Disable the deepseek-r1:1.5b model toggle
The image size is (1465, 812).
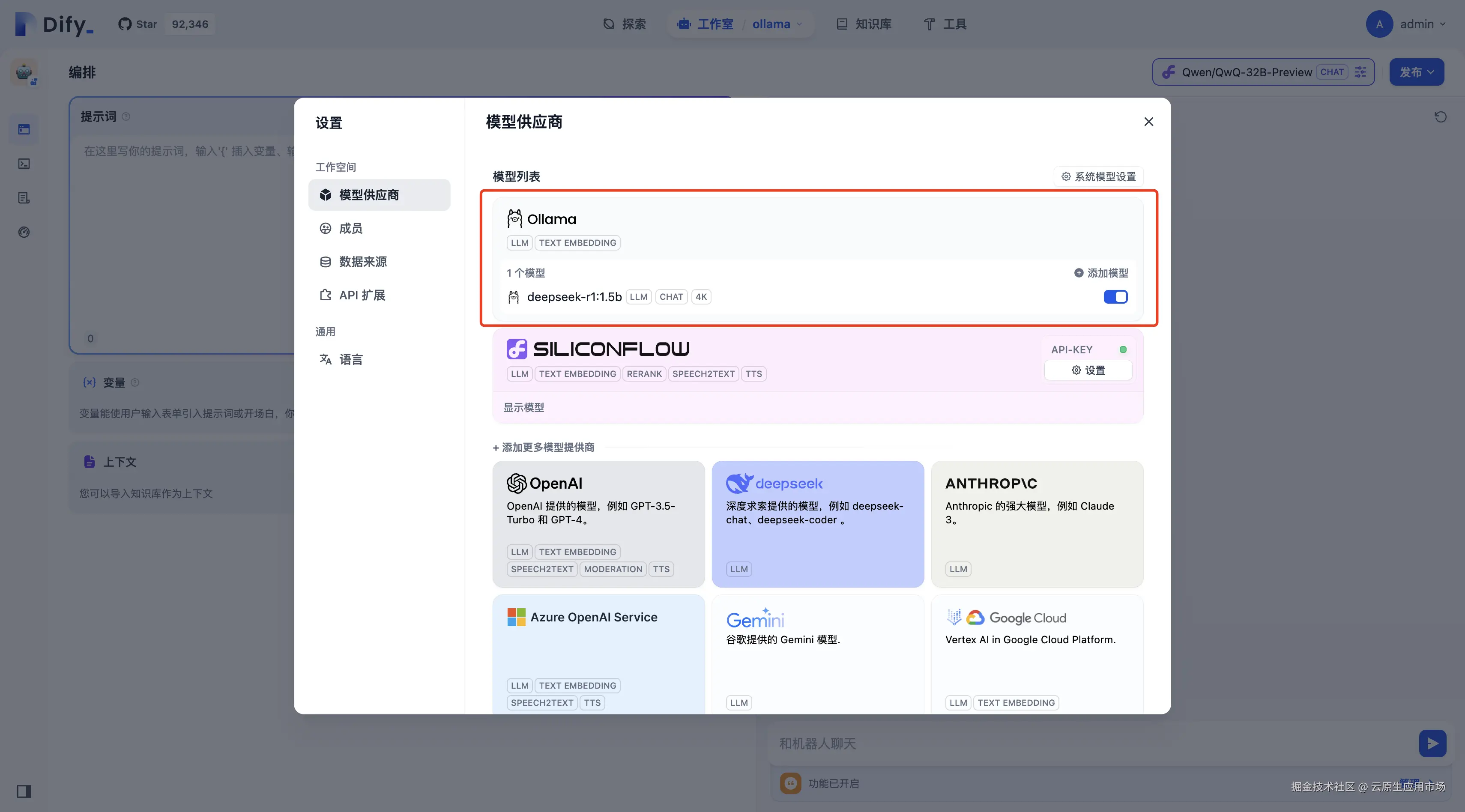pyautogui.click(x=1115, y=297)
